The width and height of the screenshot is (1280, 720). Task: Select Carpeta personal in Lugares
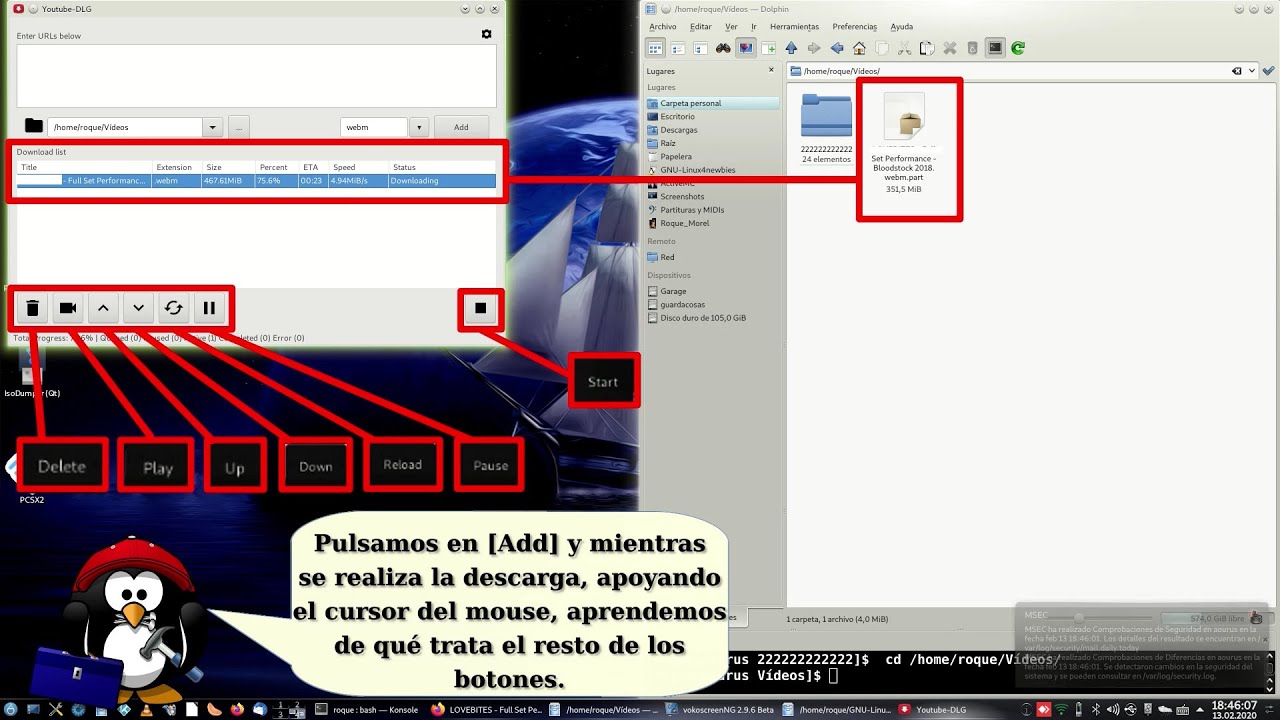click(x=713, y=103)
